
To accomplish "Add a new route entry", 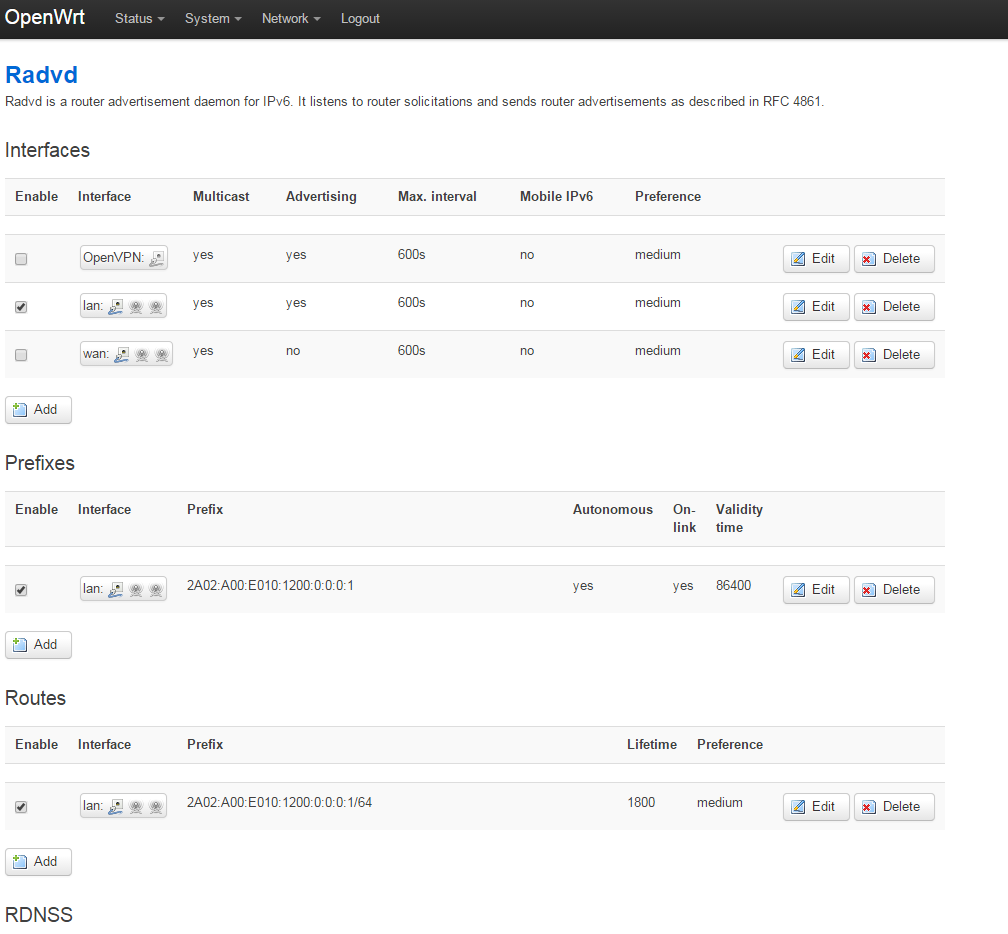I will click(x=38, y=861).
